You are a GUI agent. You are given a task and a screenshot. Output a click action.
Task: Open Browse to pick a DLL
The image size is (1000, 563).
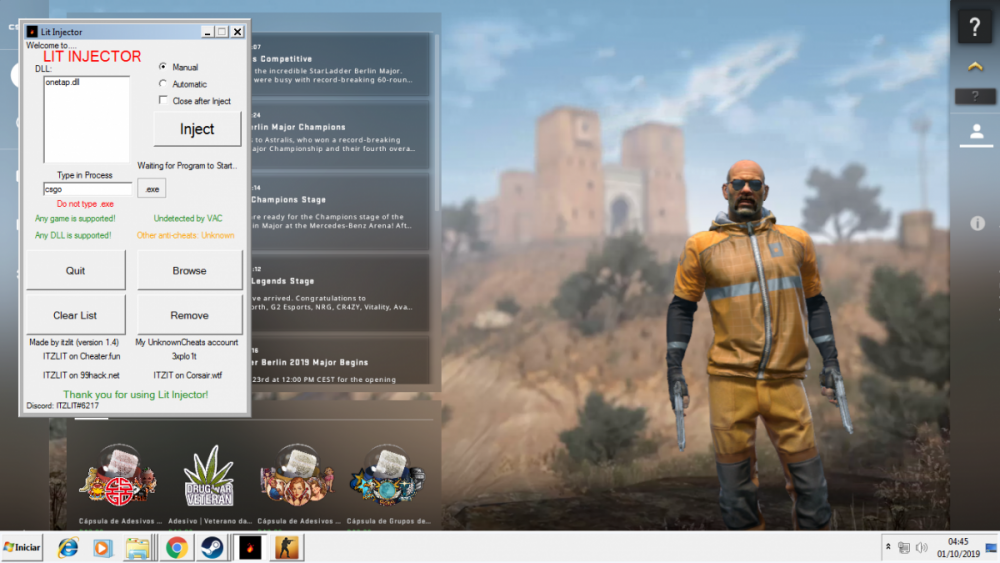click(189, 270)
